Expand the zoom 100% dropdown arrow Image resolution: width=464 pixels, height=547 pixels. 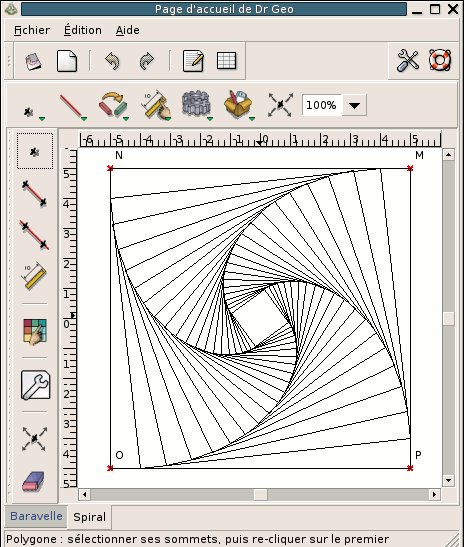(x=354, y=105)
